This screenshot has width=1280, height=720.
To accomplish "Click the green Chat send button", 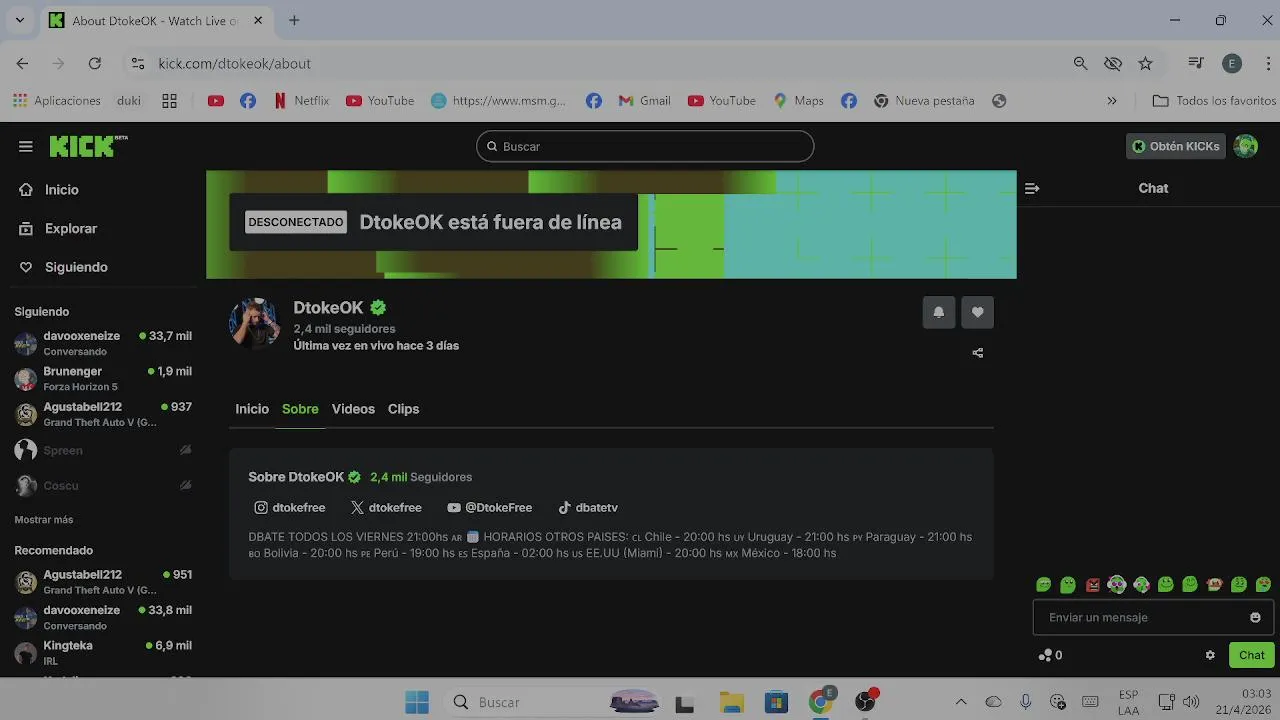I will click(x=1252, y=655).
